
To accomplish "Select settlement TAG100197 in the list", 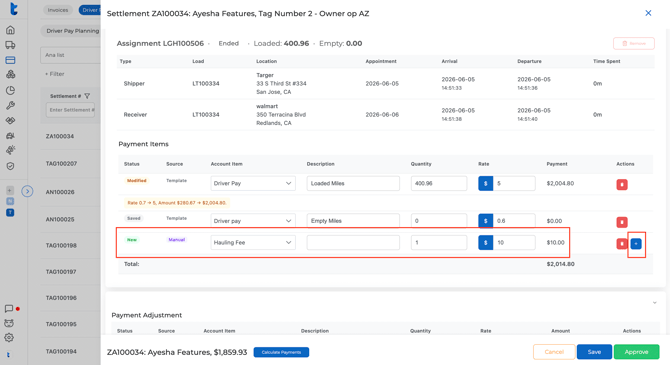I will tap(61, 272).
